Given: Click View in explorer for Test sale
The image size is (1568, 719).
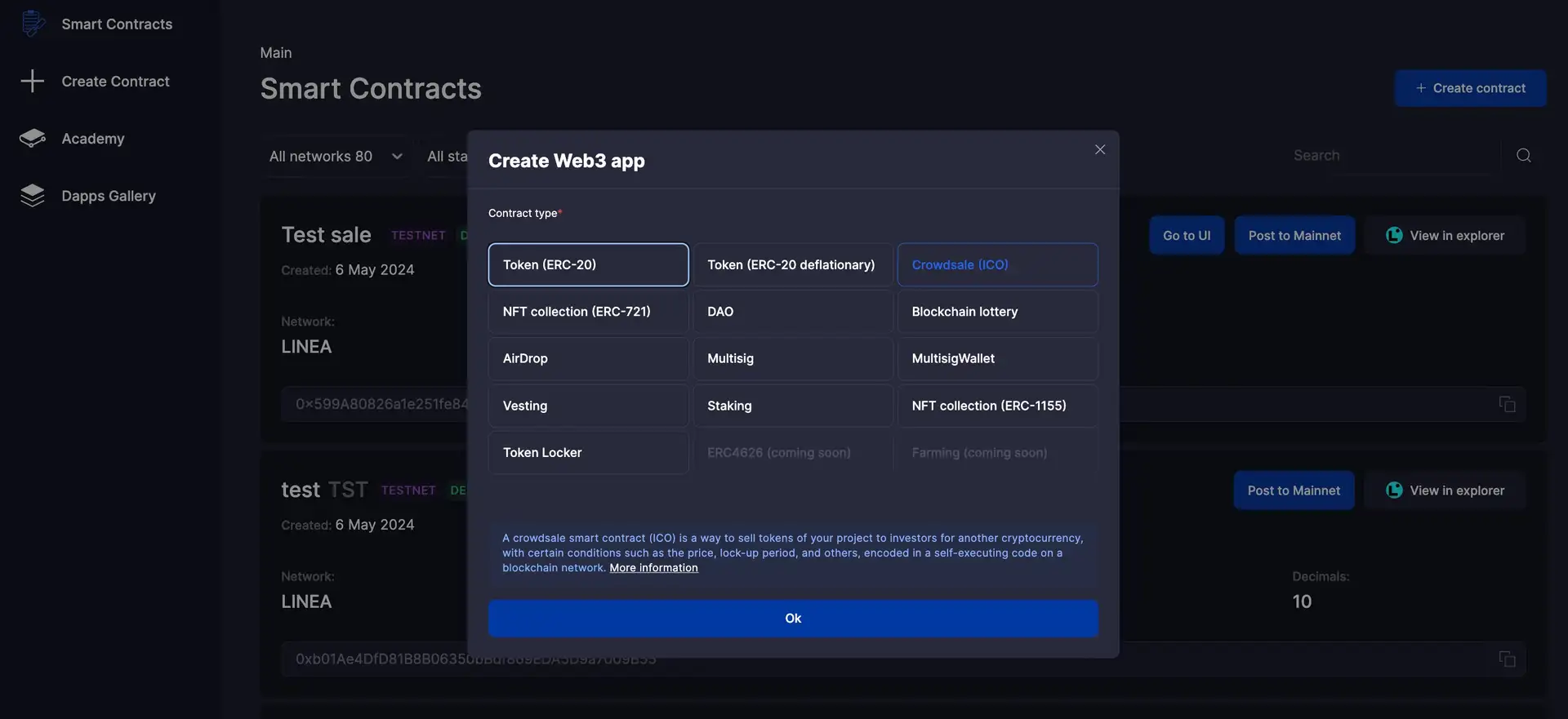Looking at the screenshot, I should click(1445, 236).
